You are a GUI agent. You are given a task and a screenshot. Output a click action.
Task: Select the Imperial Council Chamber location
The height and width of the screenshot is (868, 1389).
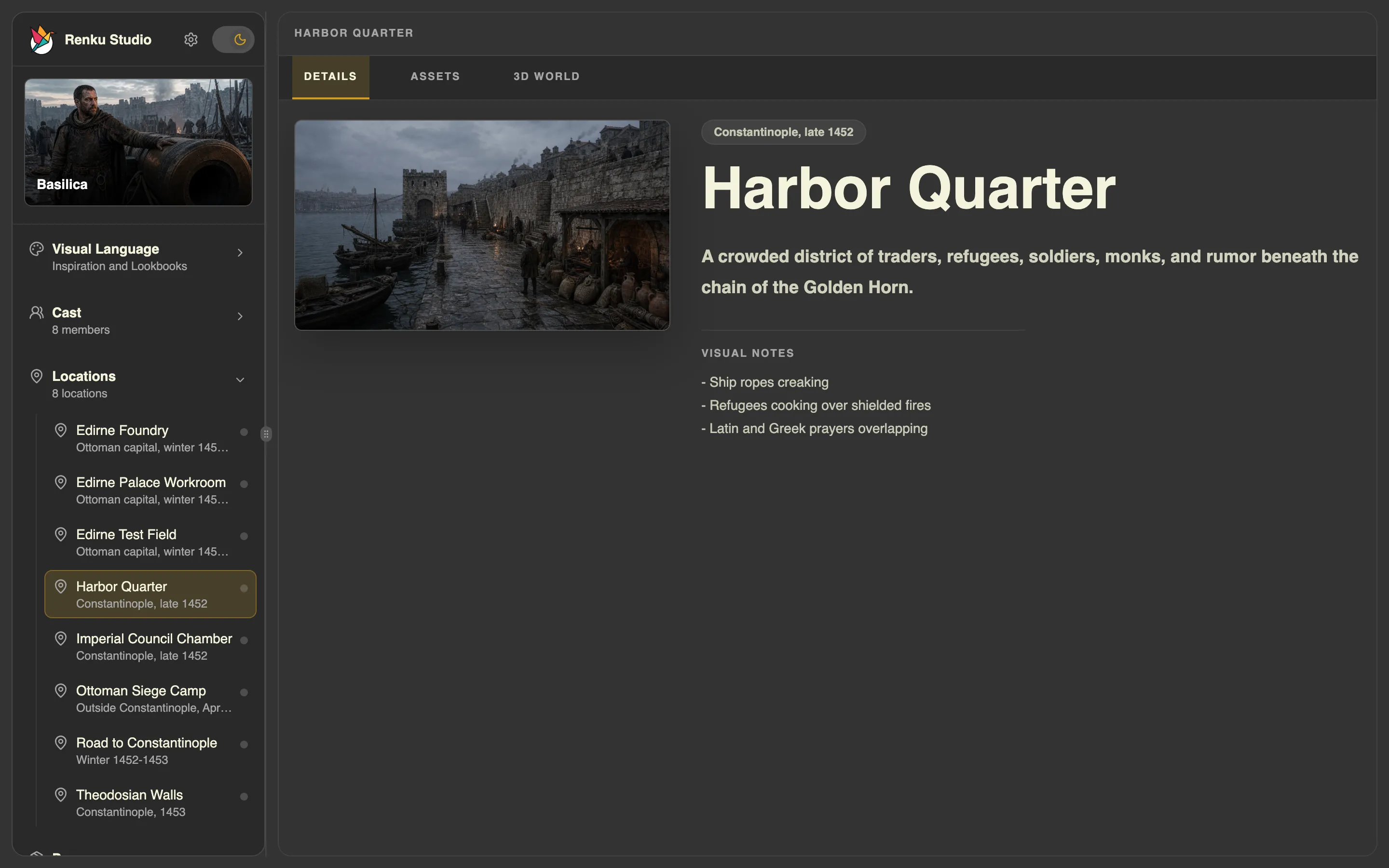(150, 646)
